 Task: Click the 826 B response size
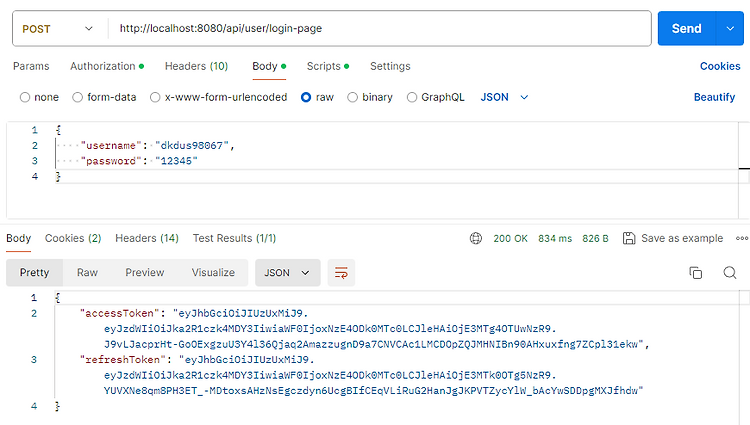click(595, 238)
